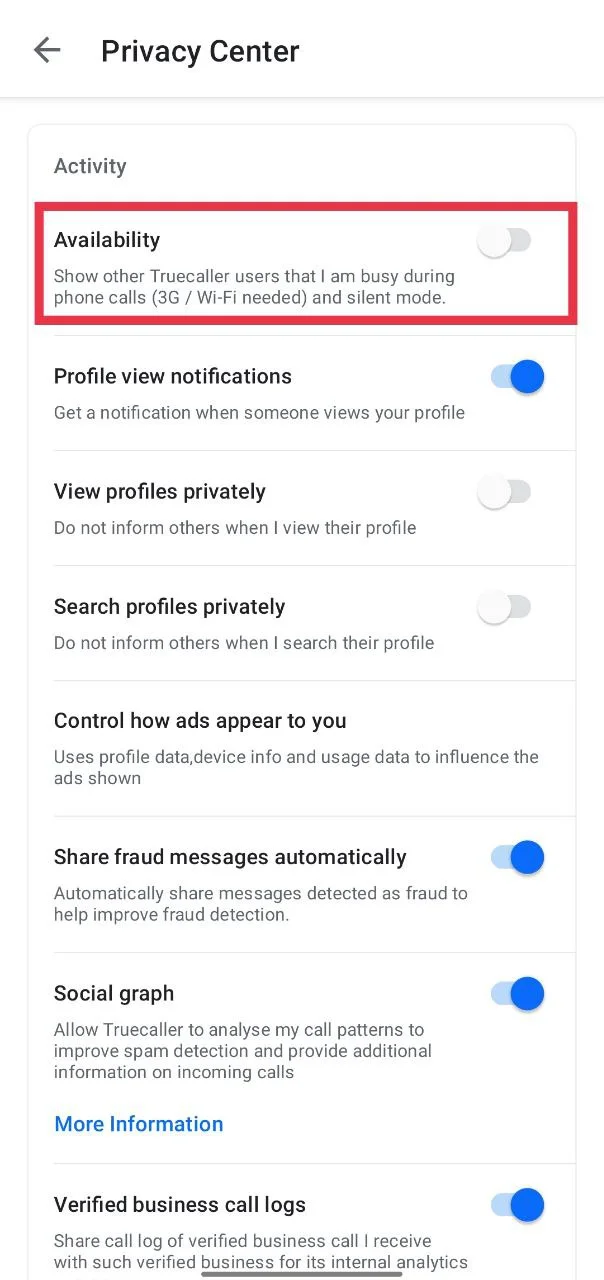The height and width of the screenshot is (1280, 604).
Task: Enable the Availability toggle
Action: [x=504, y=240]
